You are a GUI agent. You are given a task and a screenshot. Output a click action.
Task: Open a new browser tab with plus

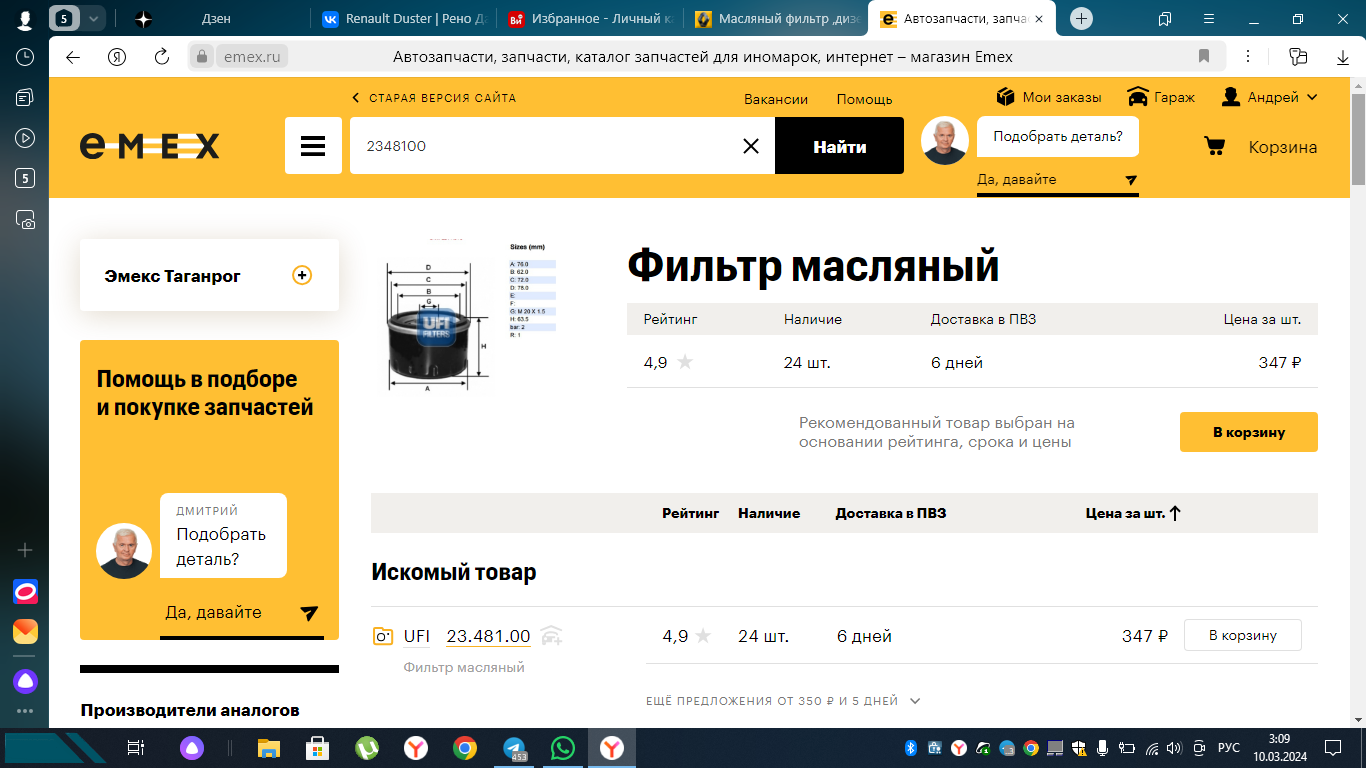click(x=1081, y=19)
